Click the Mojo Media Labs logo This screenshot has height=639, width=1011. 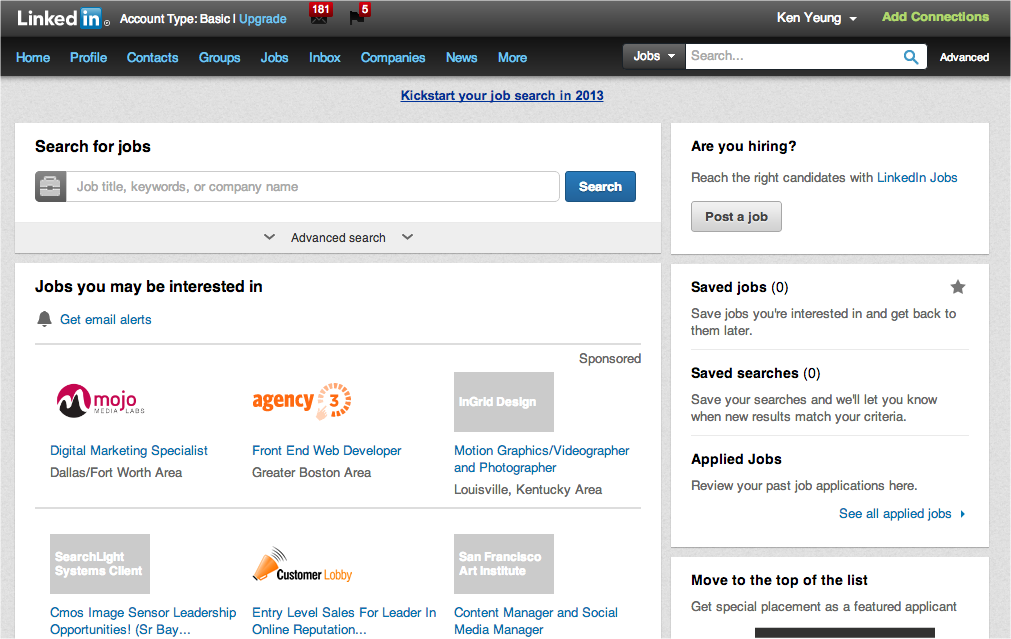coord(100,401)
